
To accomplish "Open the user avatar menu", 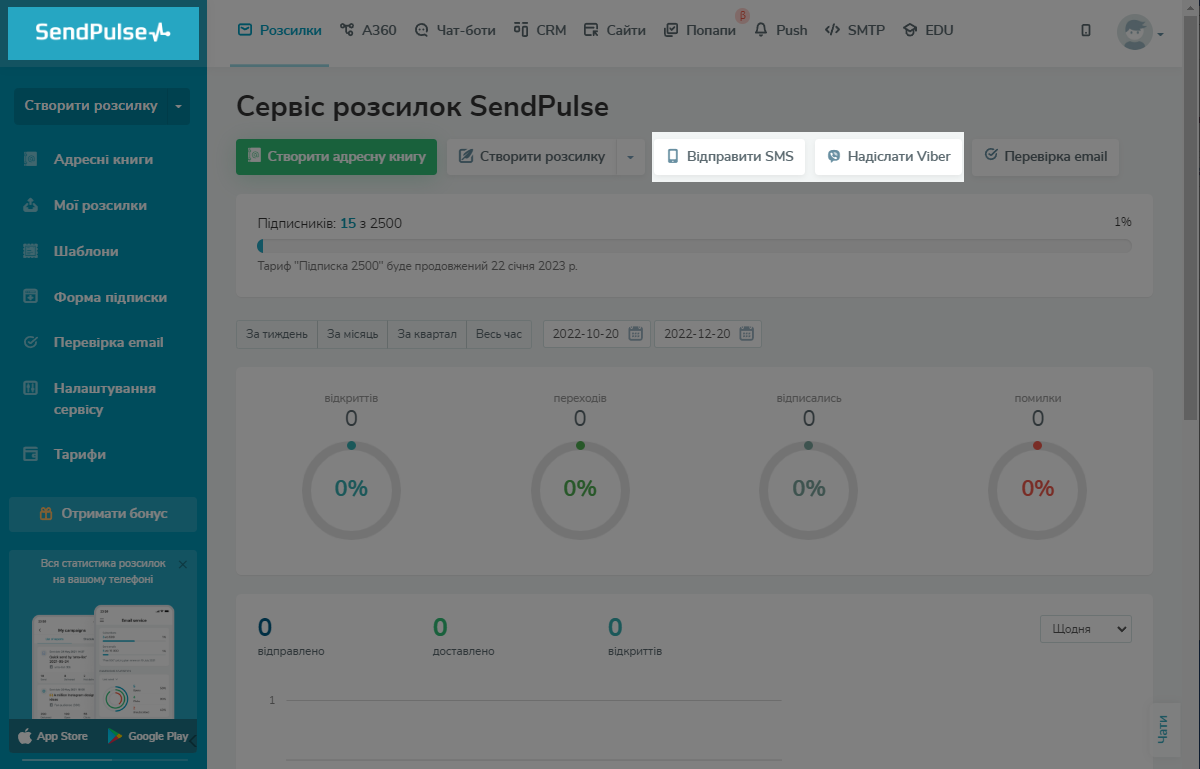I will click(x=1140, y=33).
